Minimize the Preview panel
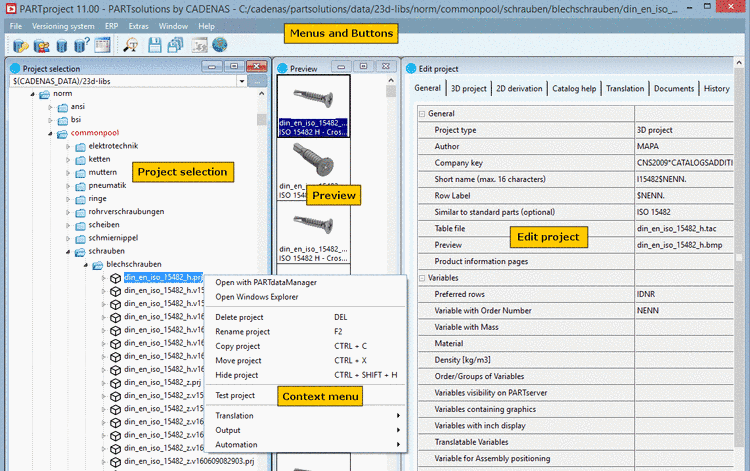The image size is (750, 471). (341, 67)
